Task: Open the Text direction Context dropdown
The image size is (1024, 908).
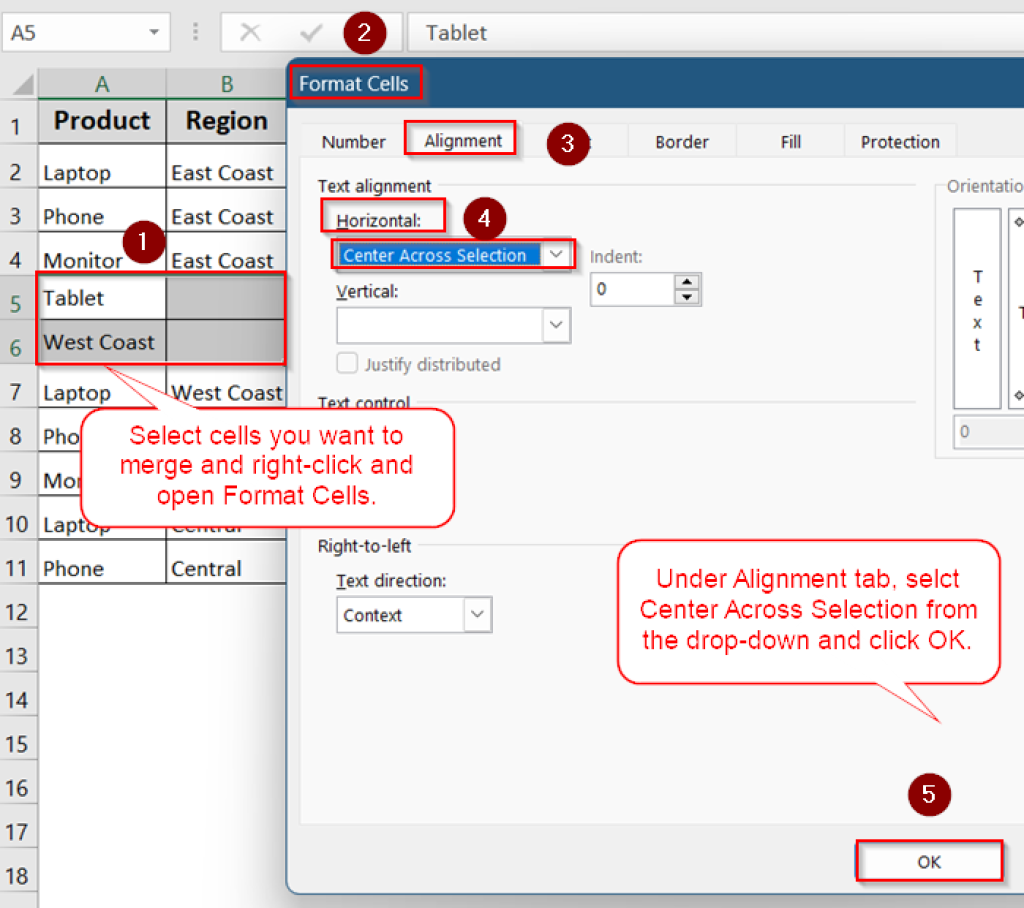Action: (x=477, y=614)
